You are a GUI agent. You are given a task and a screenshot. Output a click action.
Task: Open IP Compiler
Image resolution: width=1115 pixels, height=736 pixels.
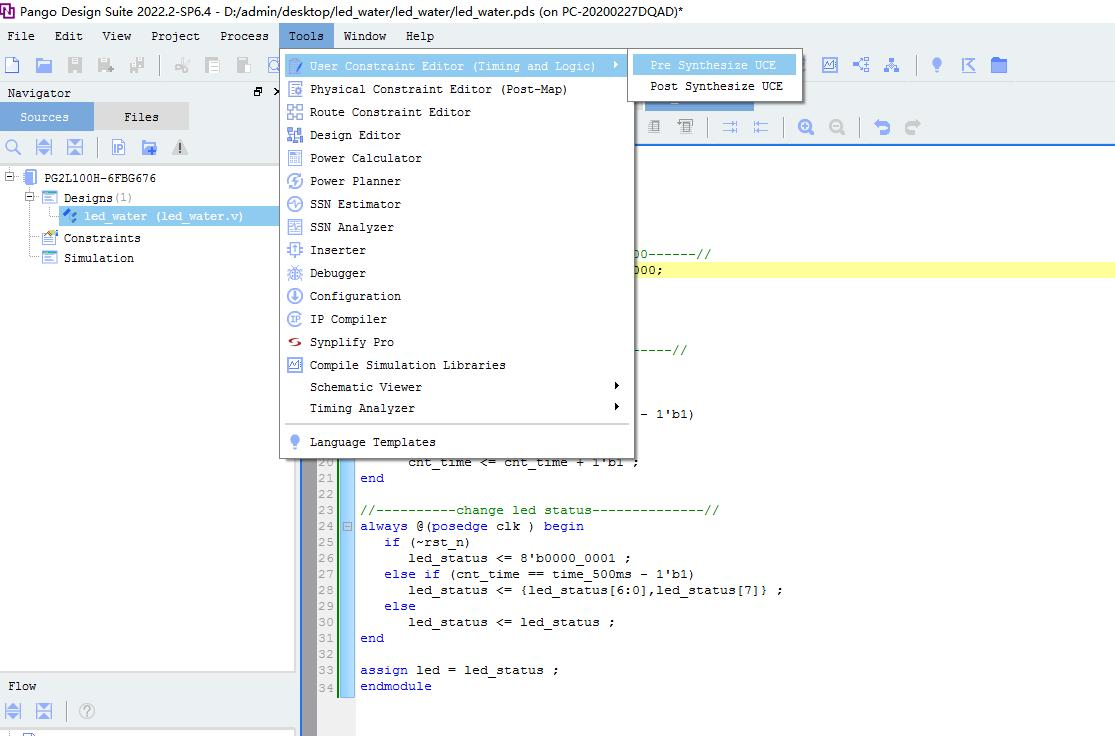(456, 319)
